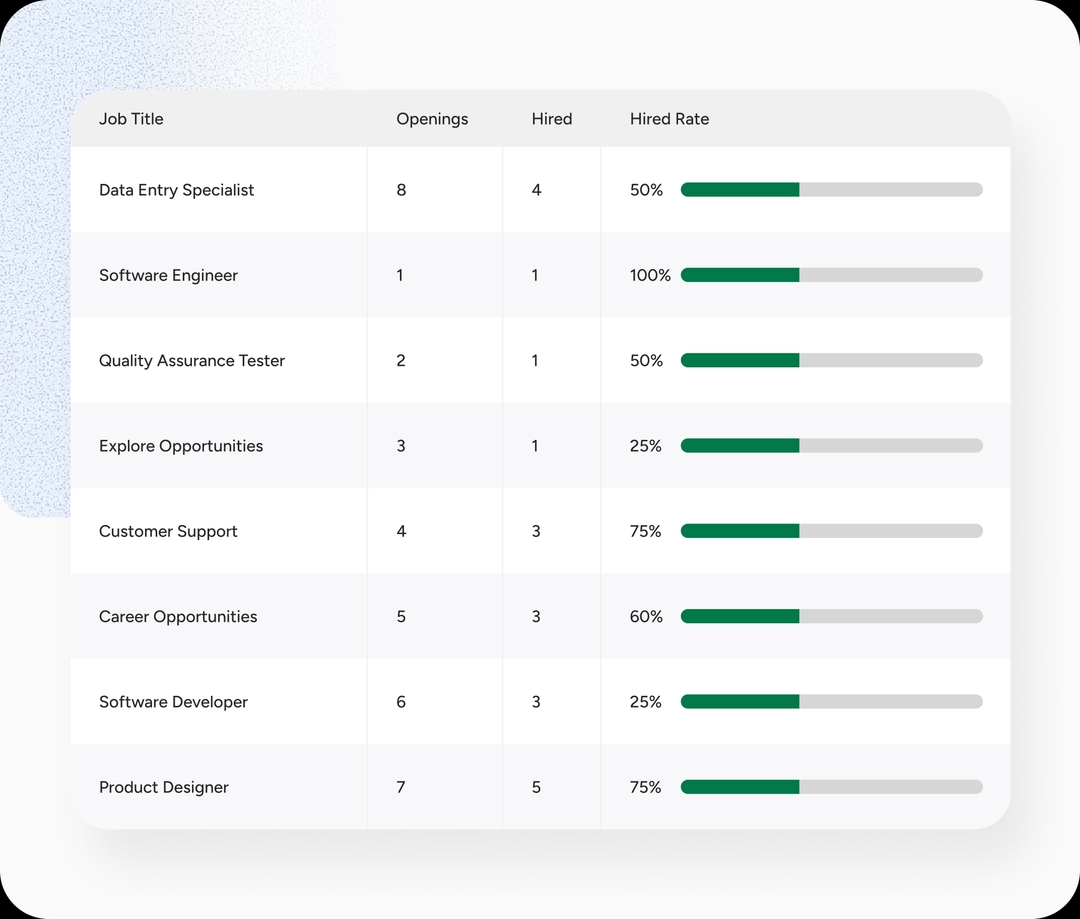Viewport: 1080px width, 919px height.
Task: Open the Career Opportunities job entry
Action: 178,617
